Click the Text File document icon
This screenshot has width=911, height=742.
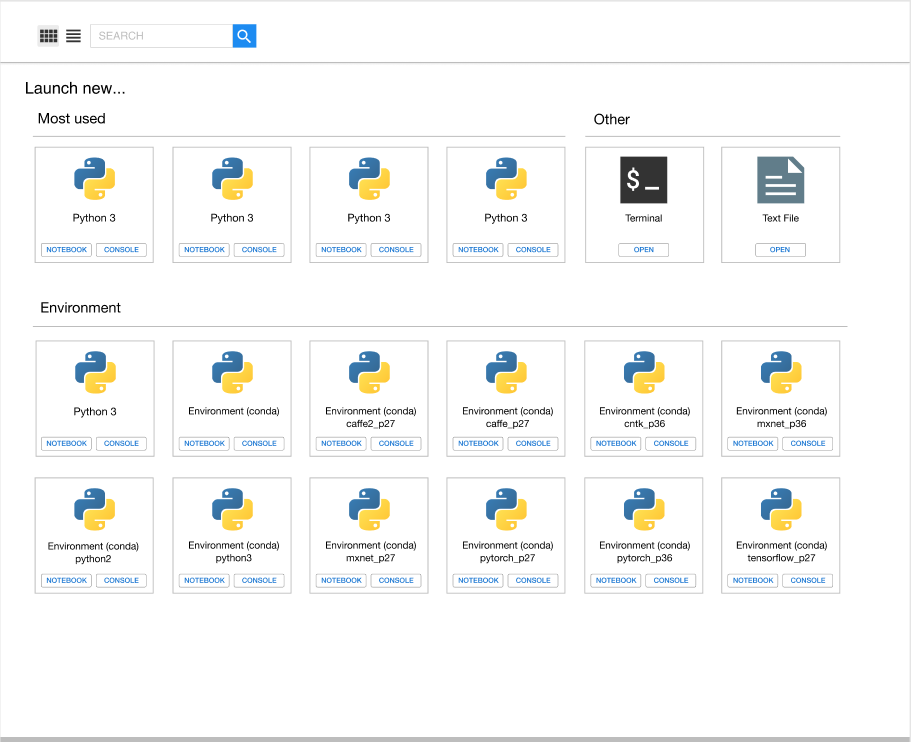point(780,180)
